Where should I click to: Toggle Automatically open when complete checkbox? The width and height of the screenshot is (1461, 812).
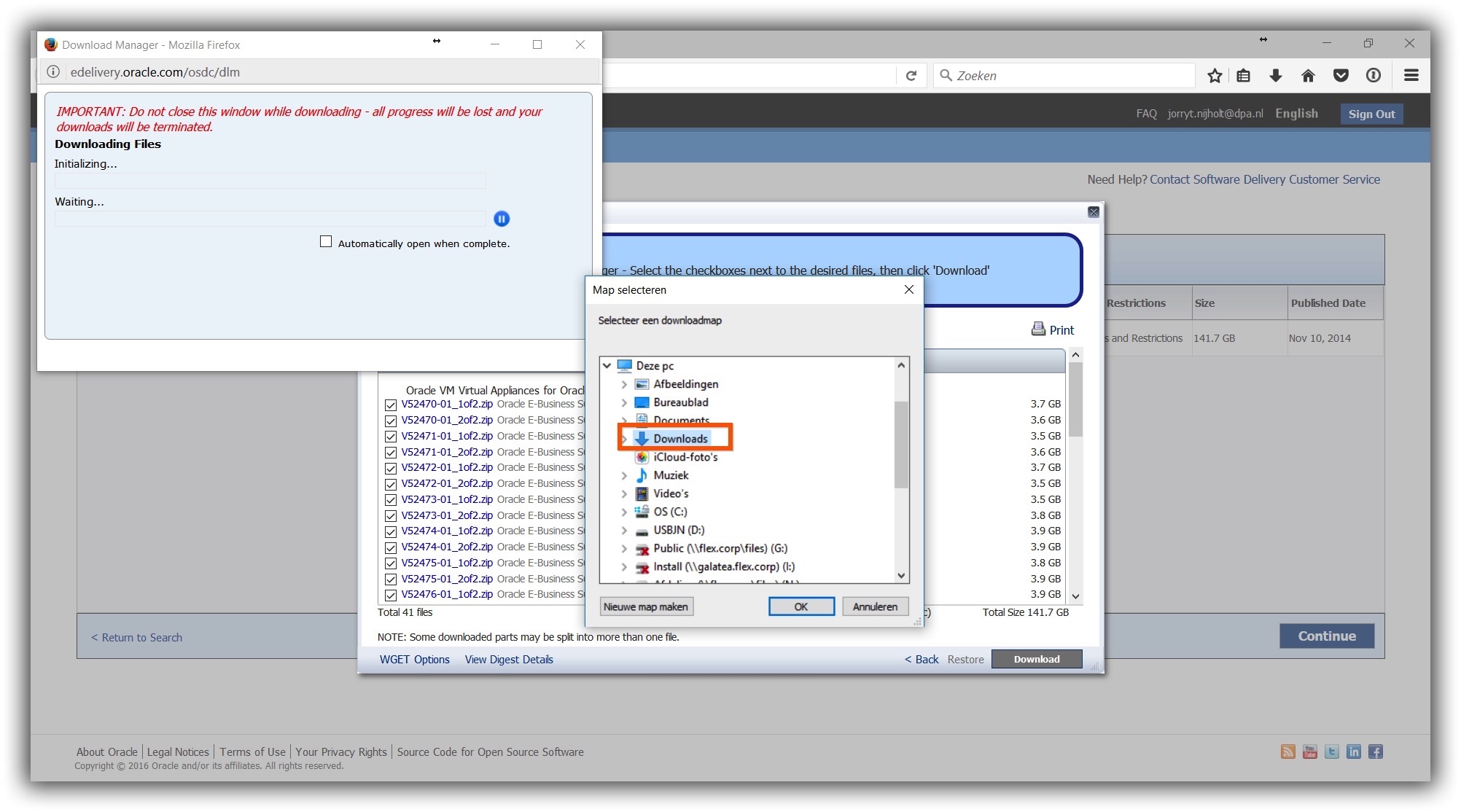click(326, 241)
